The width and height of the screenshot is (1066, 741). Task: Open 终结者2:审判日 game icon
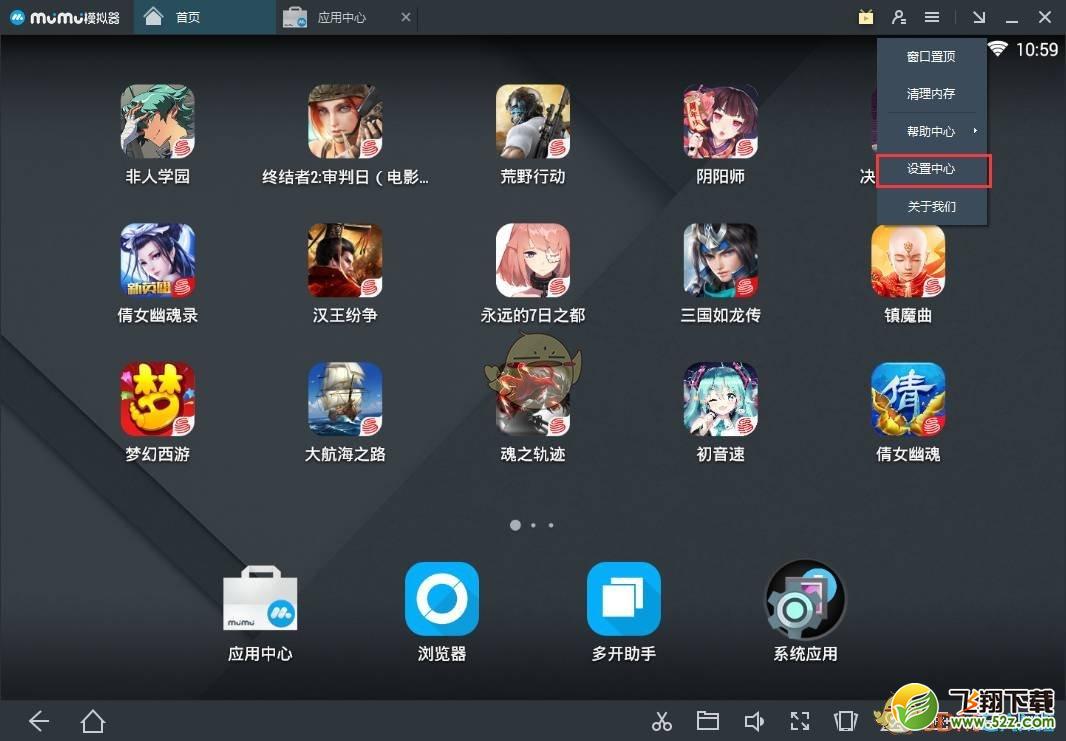(x=345, y=121)
